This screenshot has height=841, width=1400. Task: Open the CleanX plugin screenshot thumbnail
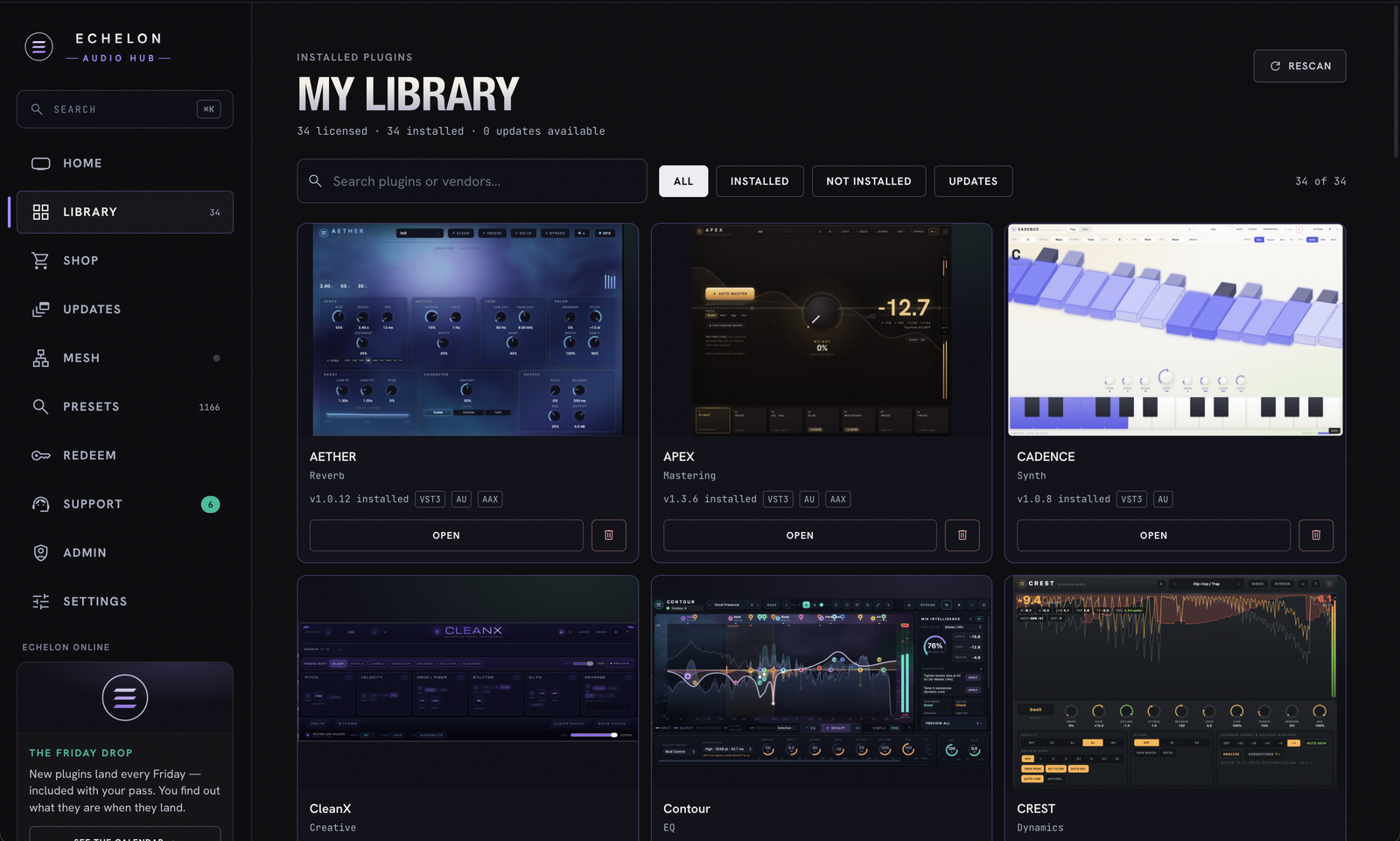tap(468, 682)
